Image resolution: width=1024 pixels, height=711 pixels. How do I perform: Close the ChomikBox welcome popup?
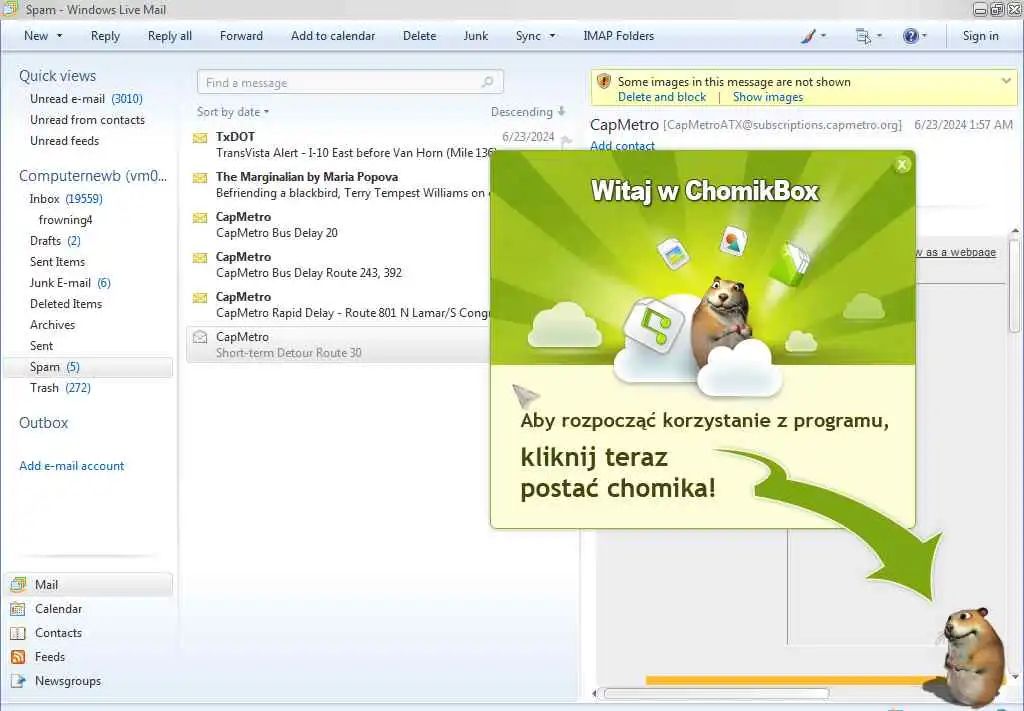click(x=902, y=165)
